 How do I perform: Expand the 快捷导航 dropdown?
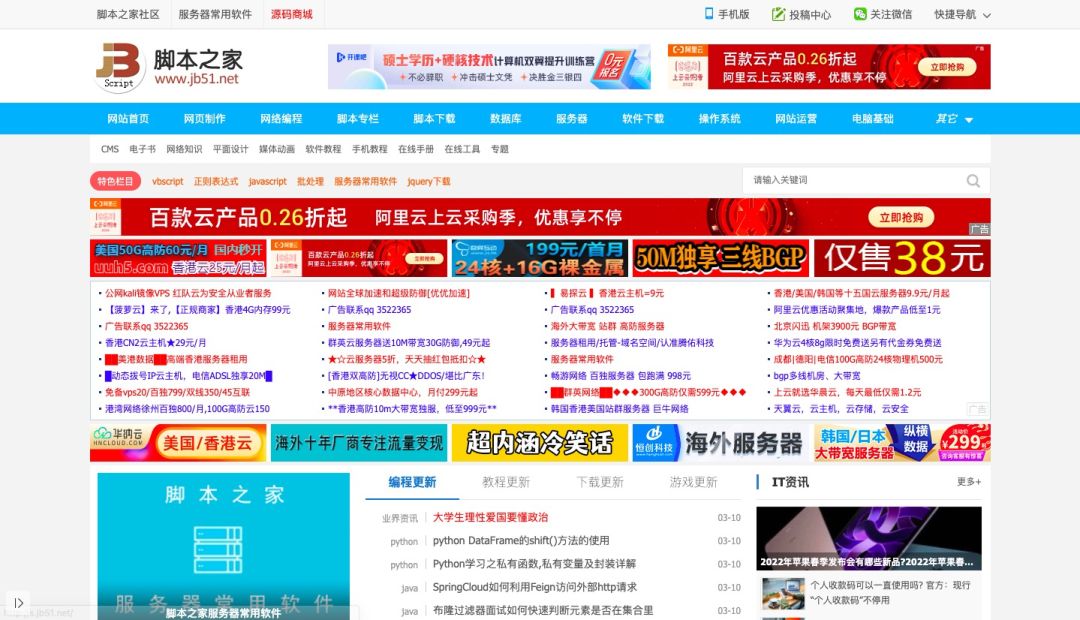[962, 14]
